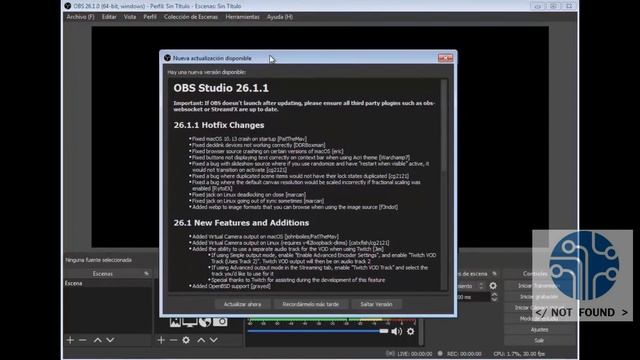Screen dimensions: 640x360
Task: Select the Escena row in the scenes list
Action: point(108,283)
